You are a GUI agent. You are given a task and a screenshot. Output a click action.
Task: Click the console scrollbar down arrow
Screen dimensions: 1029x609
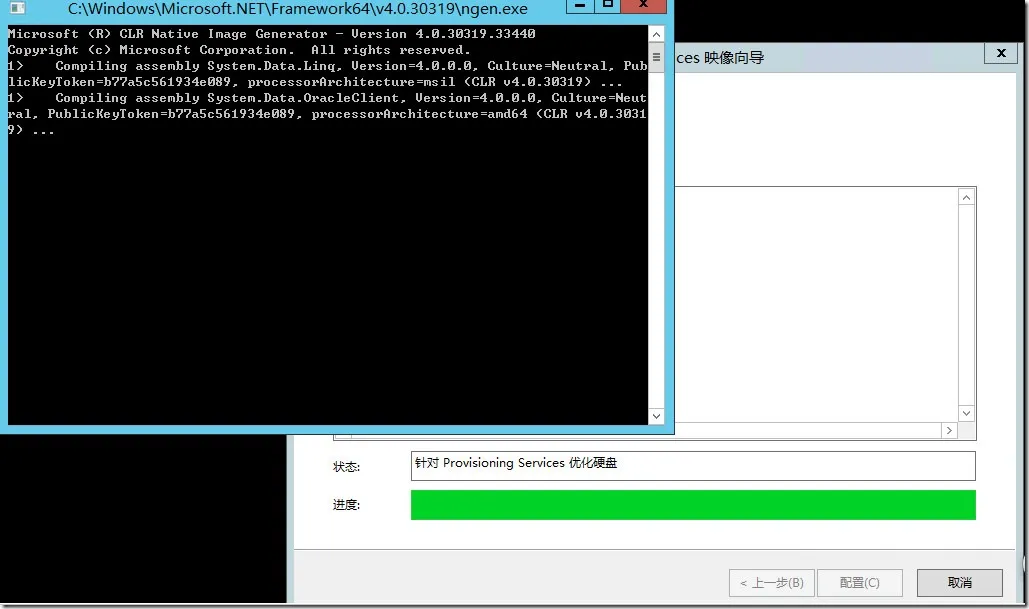657,415
